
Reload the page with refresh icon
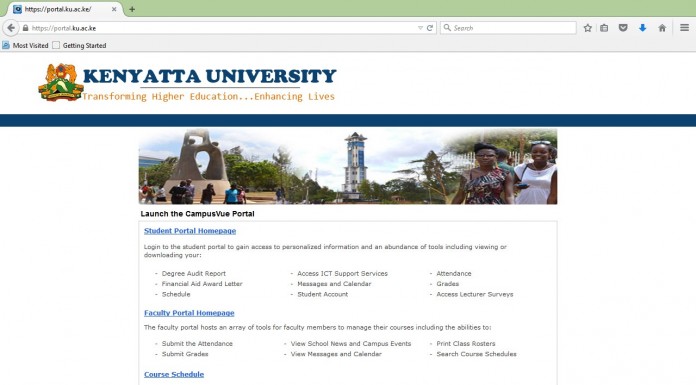click(x=430, y=28)
